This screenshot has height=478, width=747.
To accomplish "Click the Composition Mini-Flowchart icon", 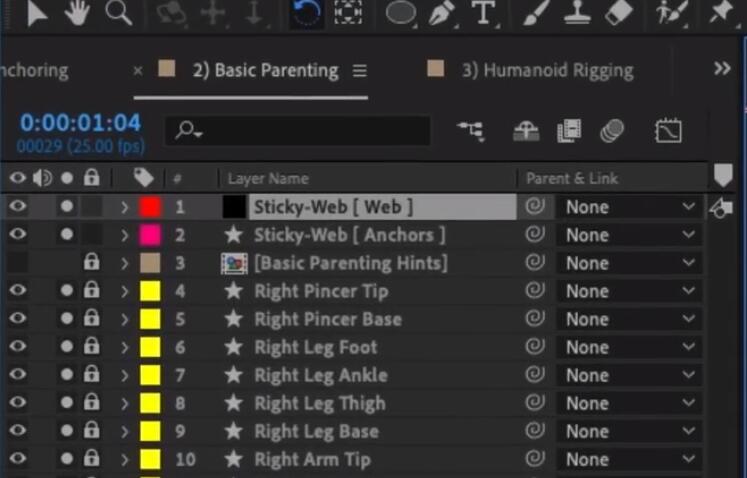I will [471, 131].
